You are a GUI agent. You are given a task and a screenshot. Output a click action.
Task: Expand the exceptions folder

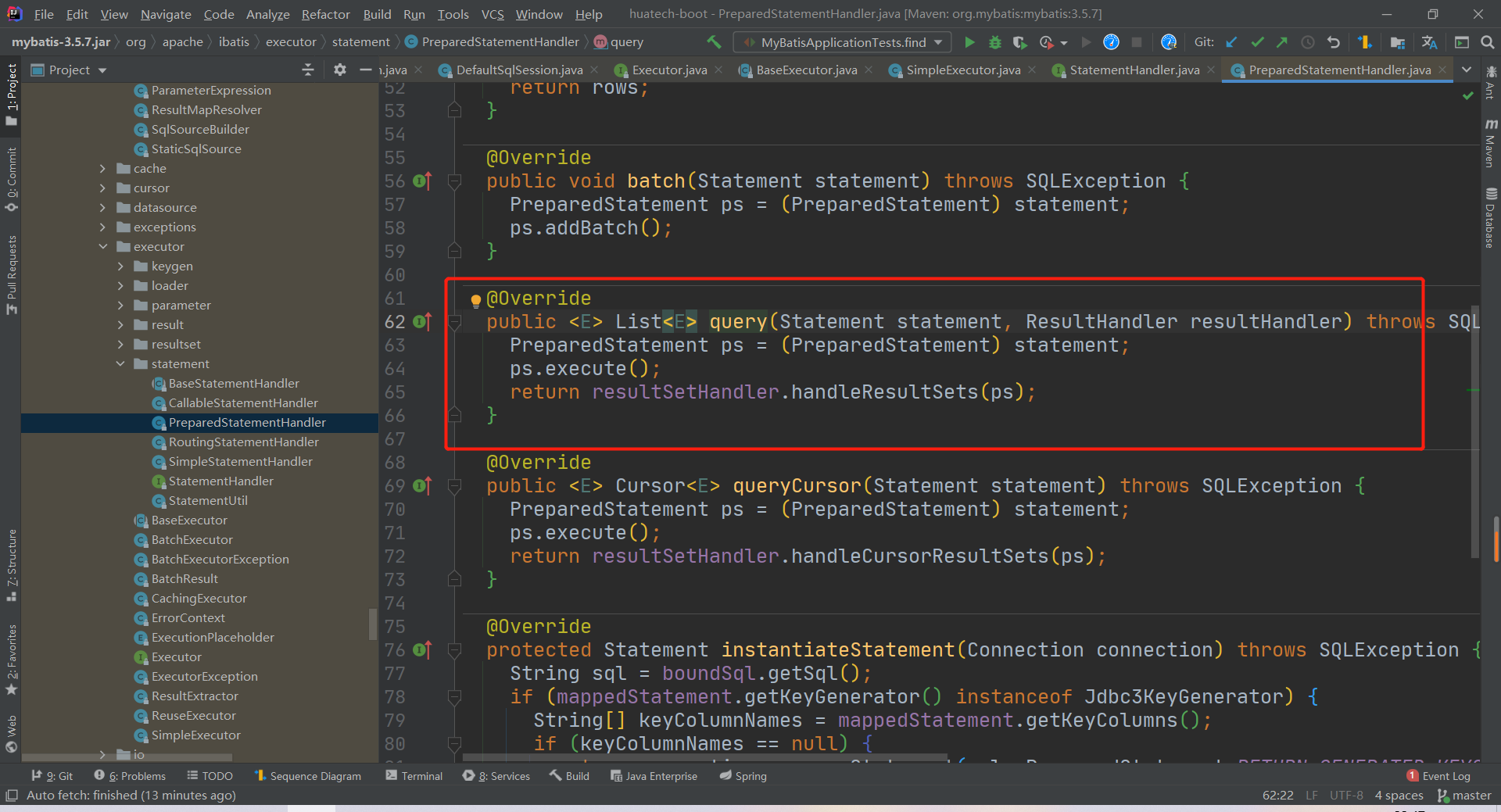[102, 227]
